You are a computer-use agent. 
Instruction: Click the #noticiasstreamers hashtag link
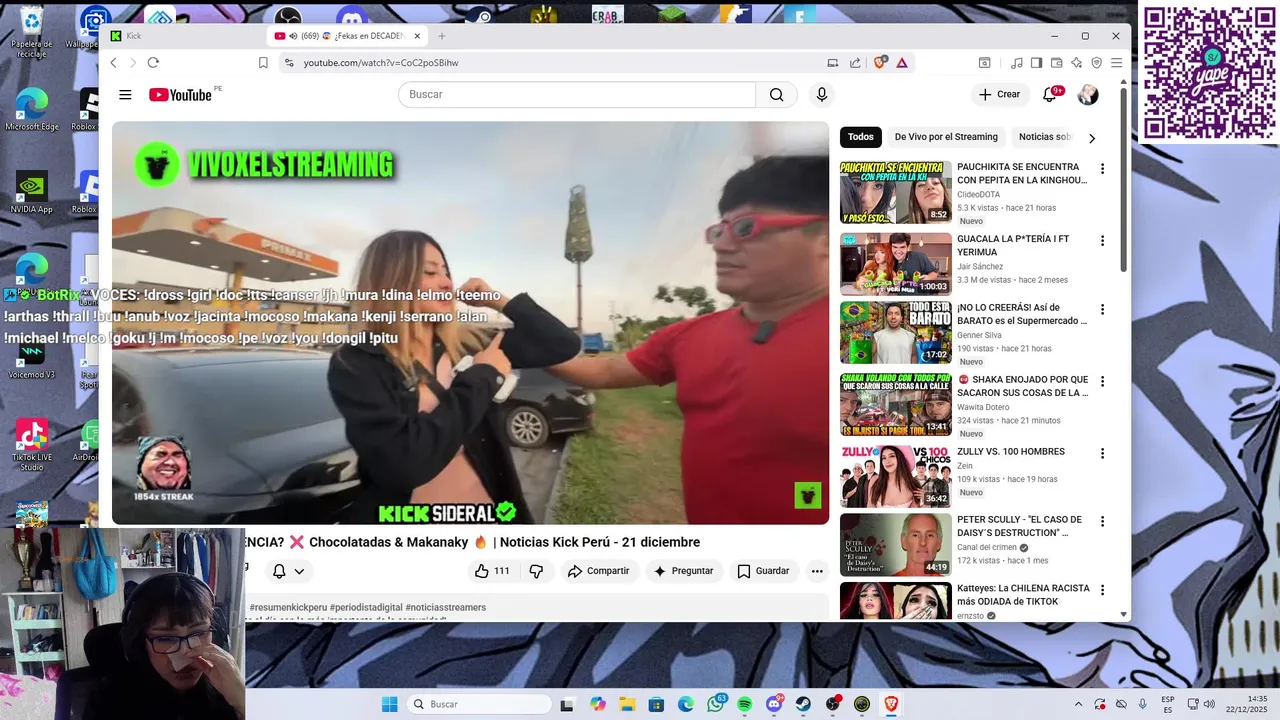(446, 607)
